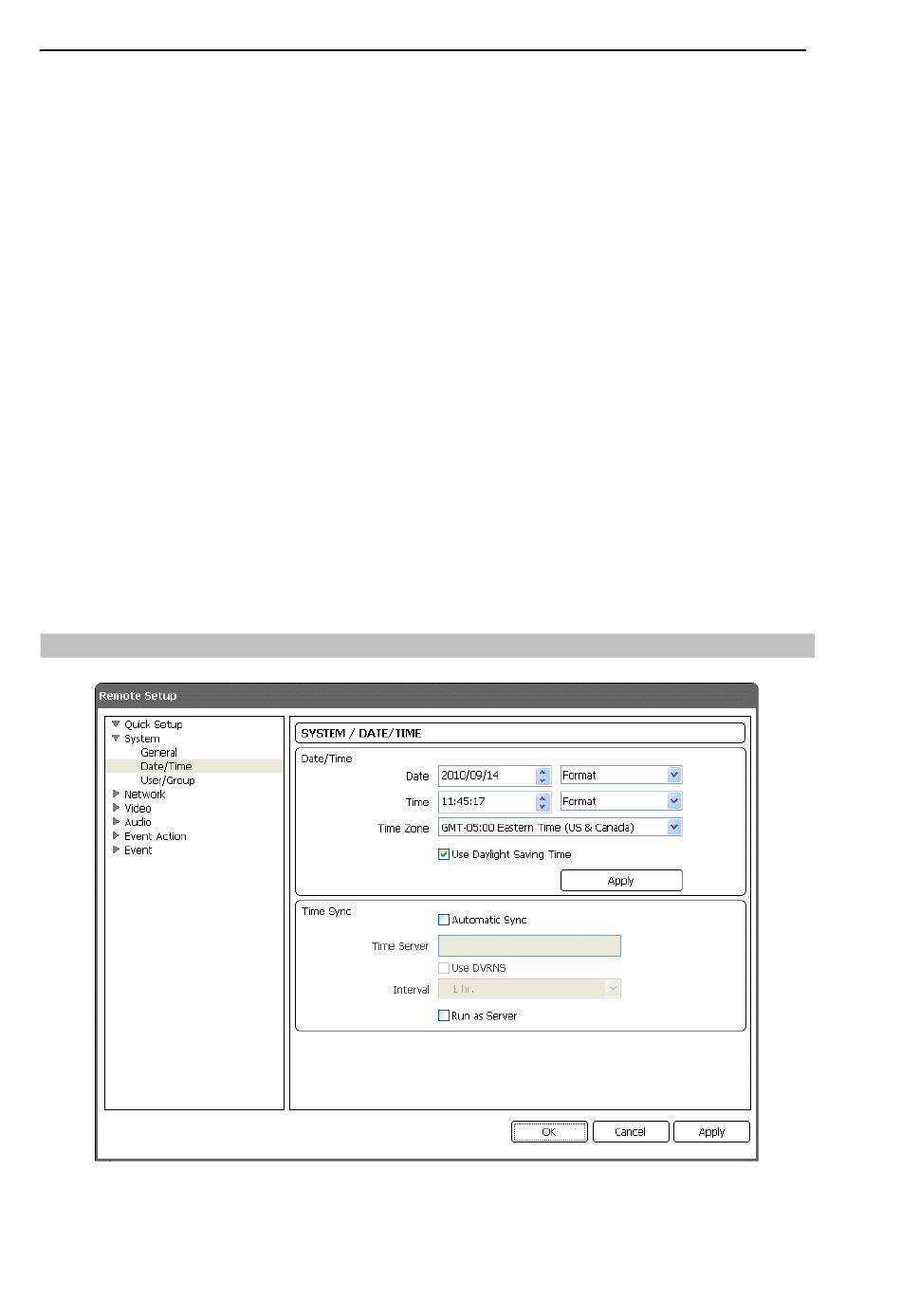901x1316 pixels.
Task: Expand the Event tree node
Action: coord(116,850)
